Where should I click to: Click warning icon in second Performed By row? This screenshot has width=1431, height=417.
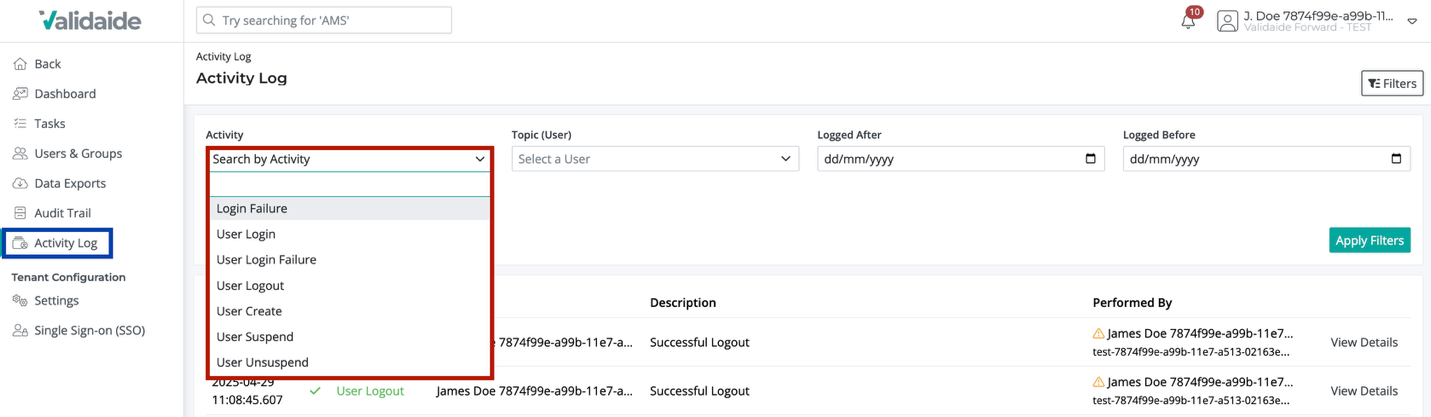(1099, 382)
